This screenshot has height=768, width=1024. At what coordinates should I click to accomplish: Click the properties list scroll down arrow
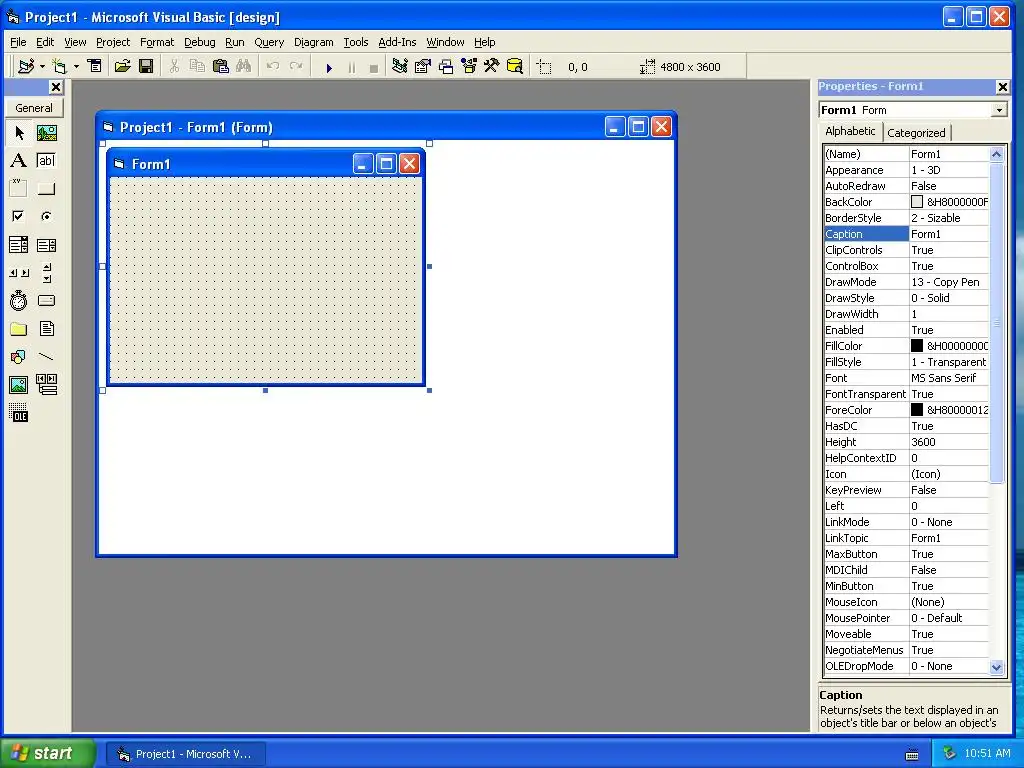tap(997, 667)
